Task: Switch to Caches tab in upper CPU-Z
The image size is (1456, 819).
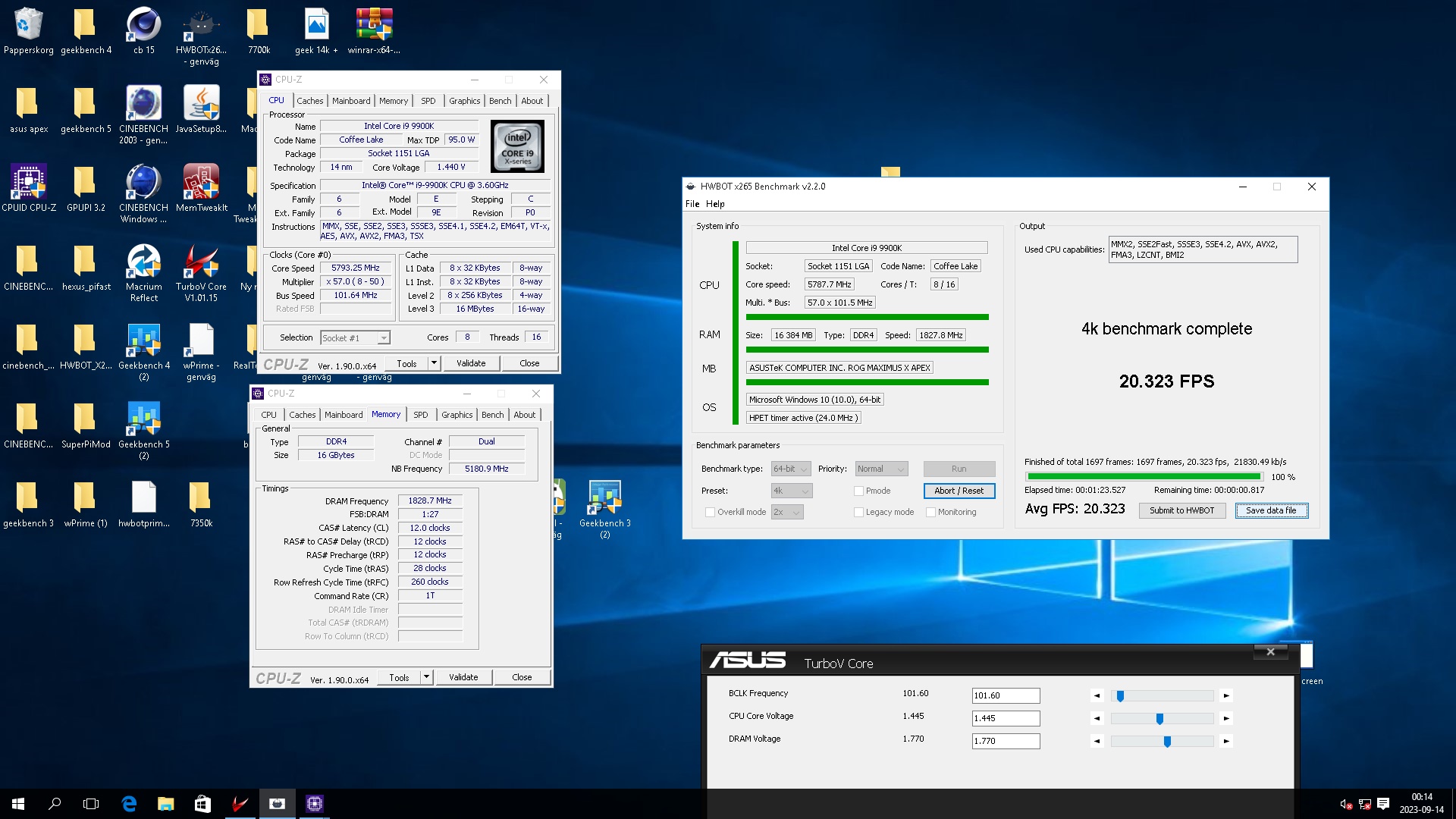Action: coord(309,101)
